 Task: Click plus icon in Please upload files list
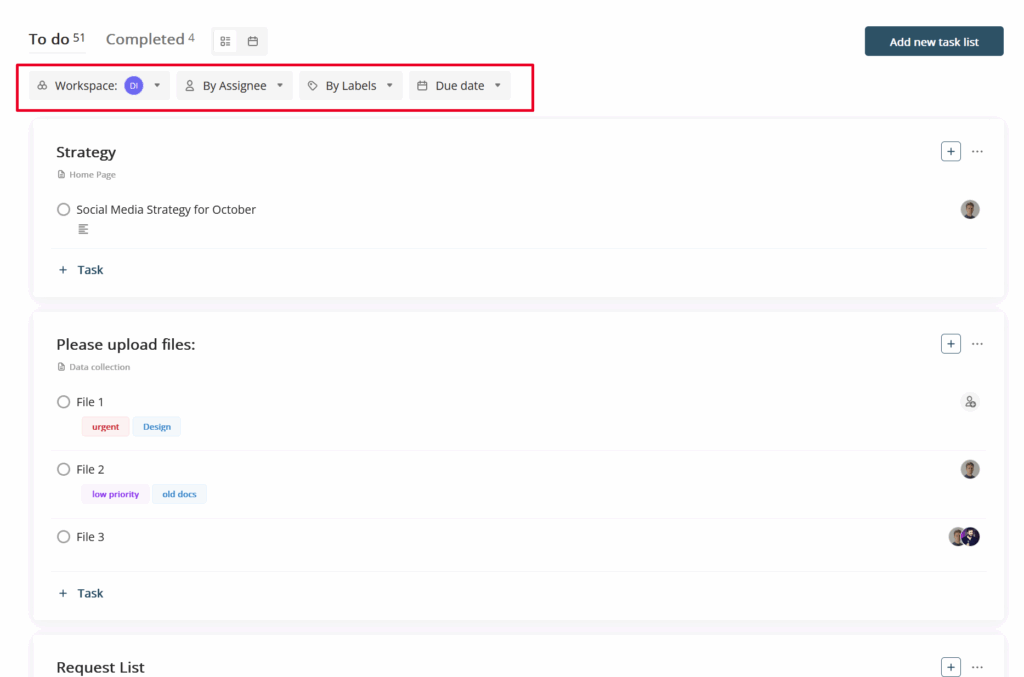click(x=950, y=344)
